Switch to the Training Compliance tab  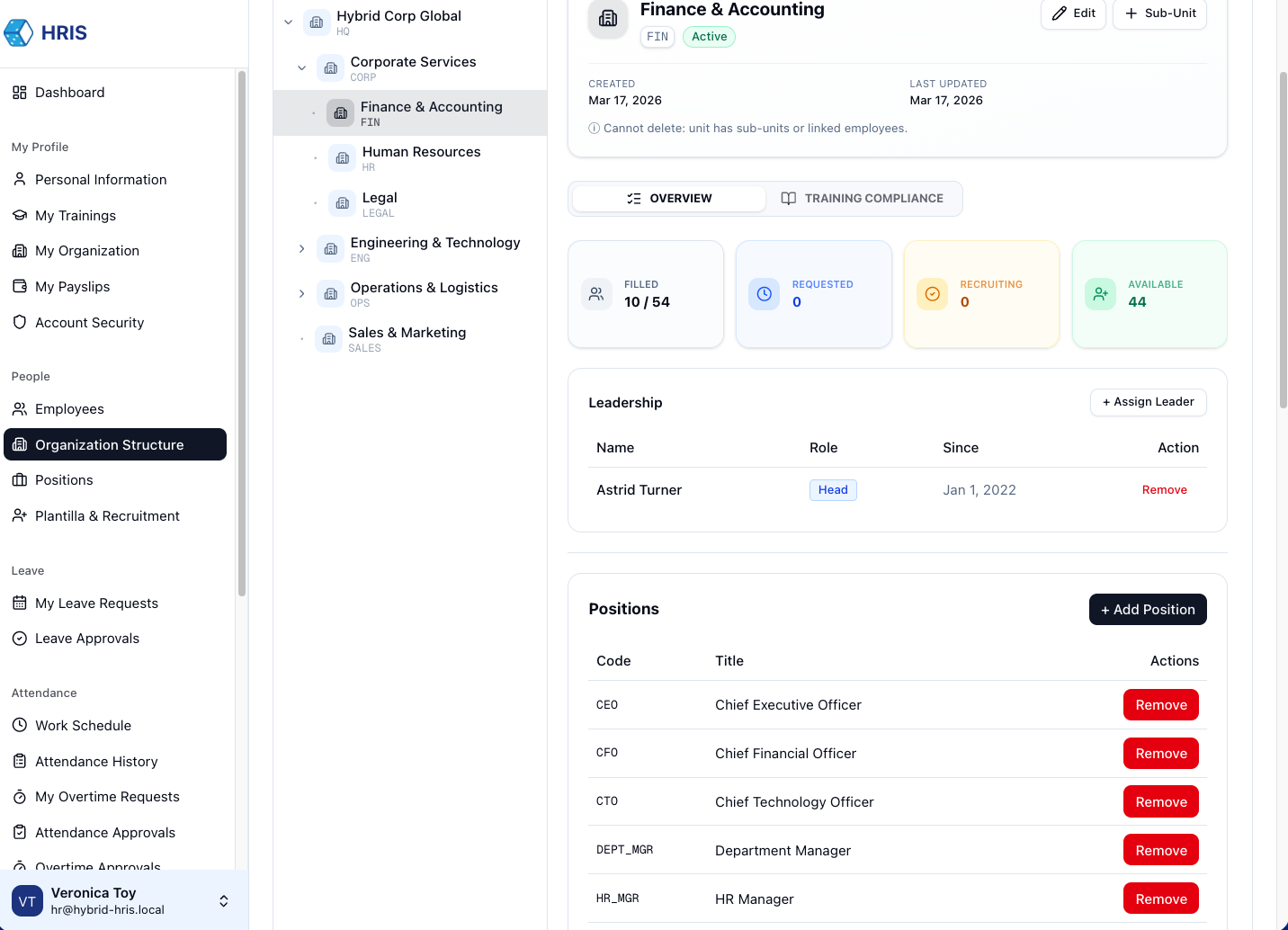coord(863,199)
